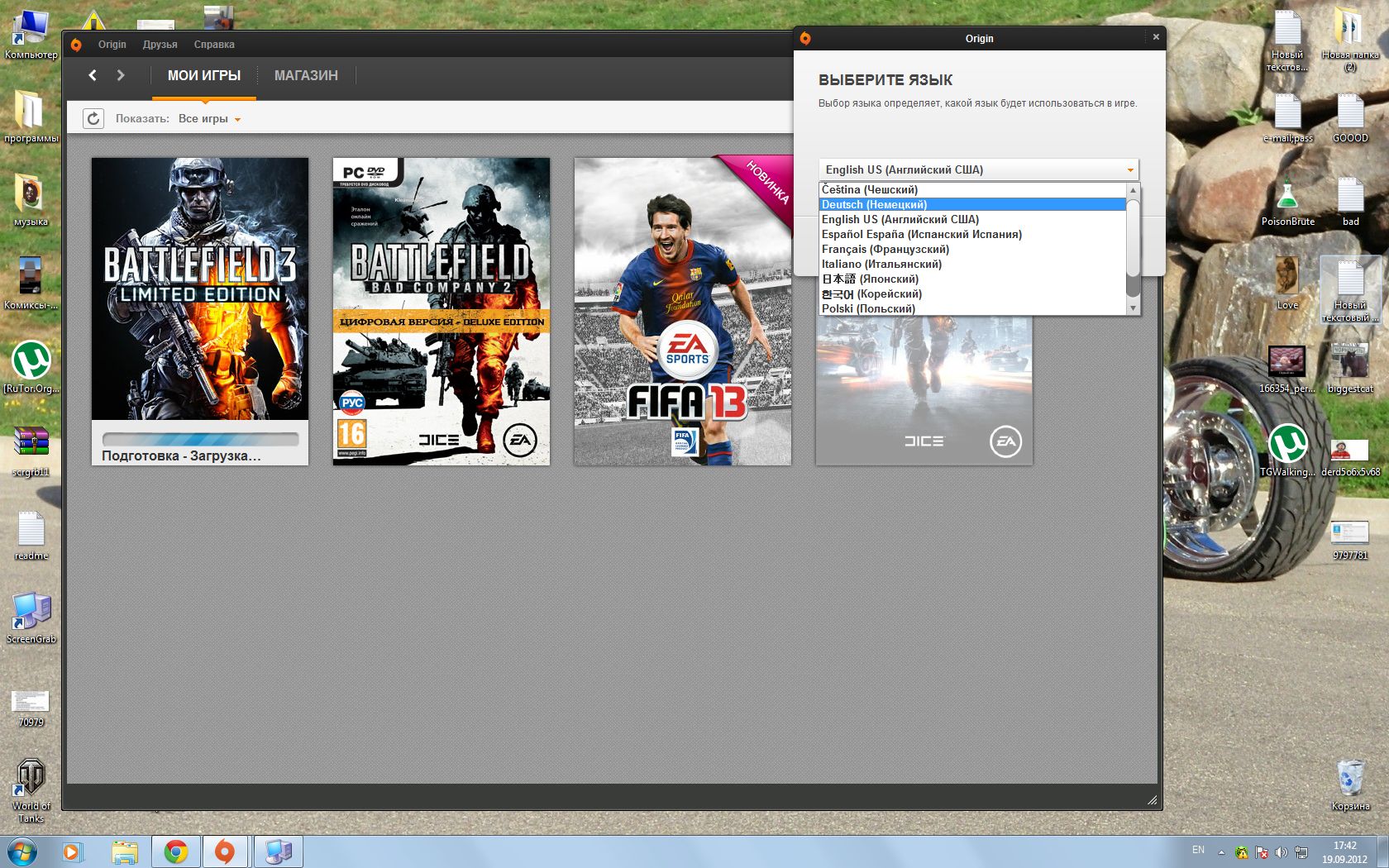Select the Japanese (Японский) option
Image resolution: width=1389 pixels, height=868 pixels.
[972, 279]
